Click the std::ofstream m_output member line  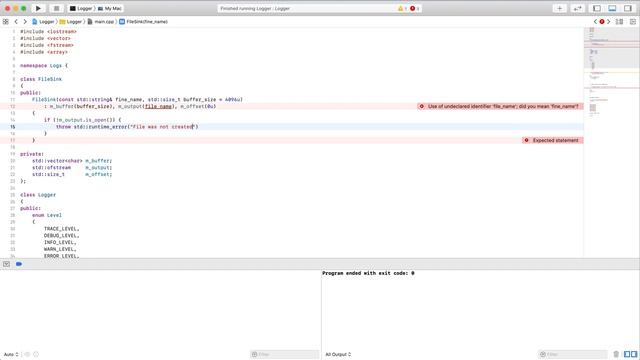[x=72, y=168]
